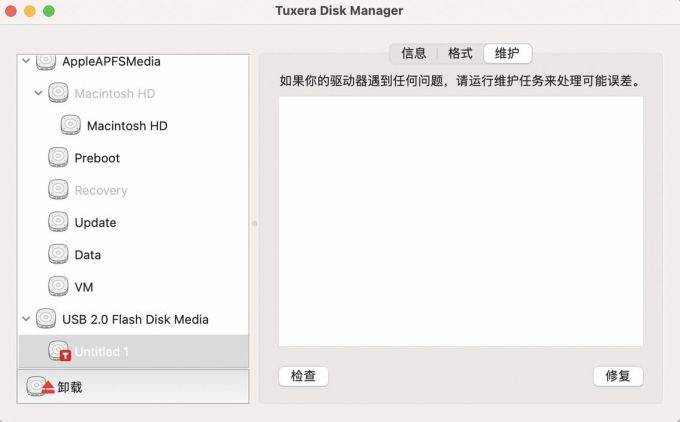Select the Update volume
Viewport: 680px width, 422px height.
pos(133,222)
